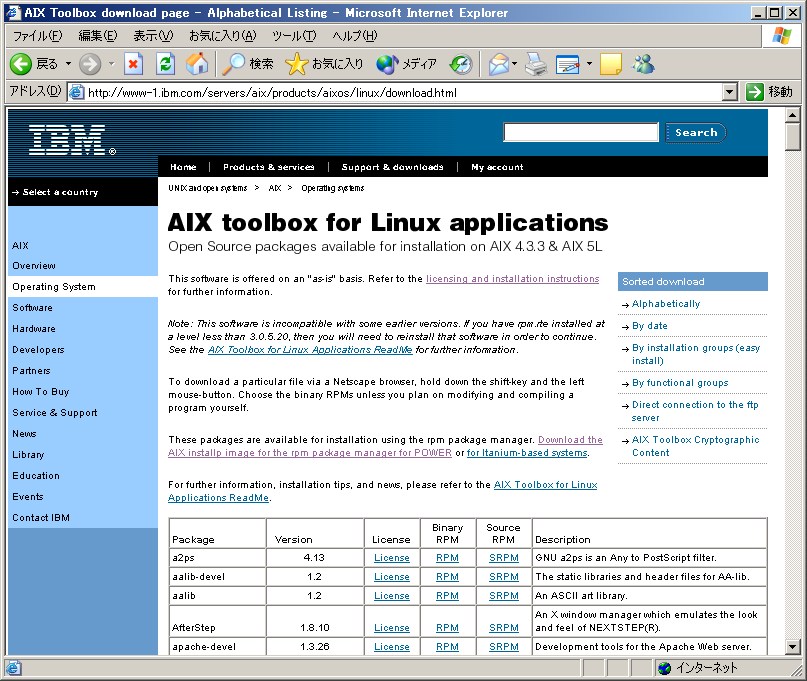Edit the page with the Edit icon
The width and height of the screenshot is (807, 681).
570,64
